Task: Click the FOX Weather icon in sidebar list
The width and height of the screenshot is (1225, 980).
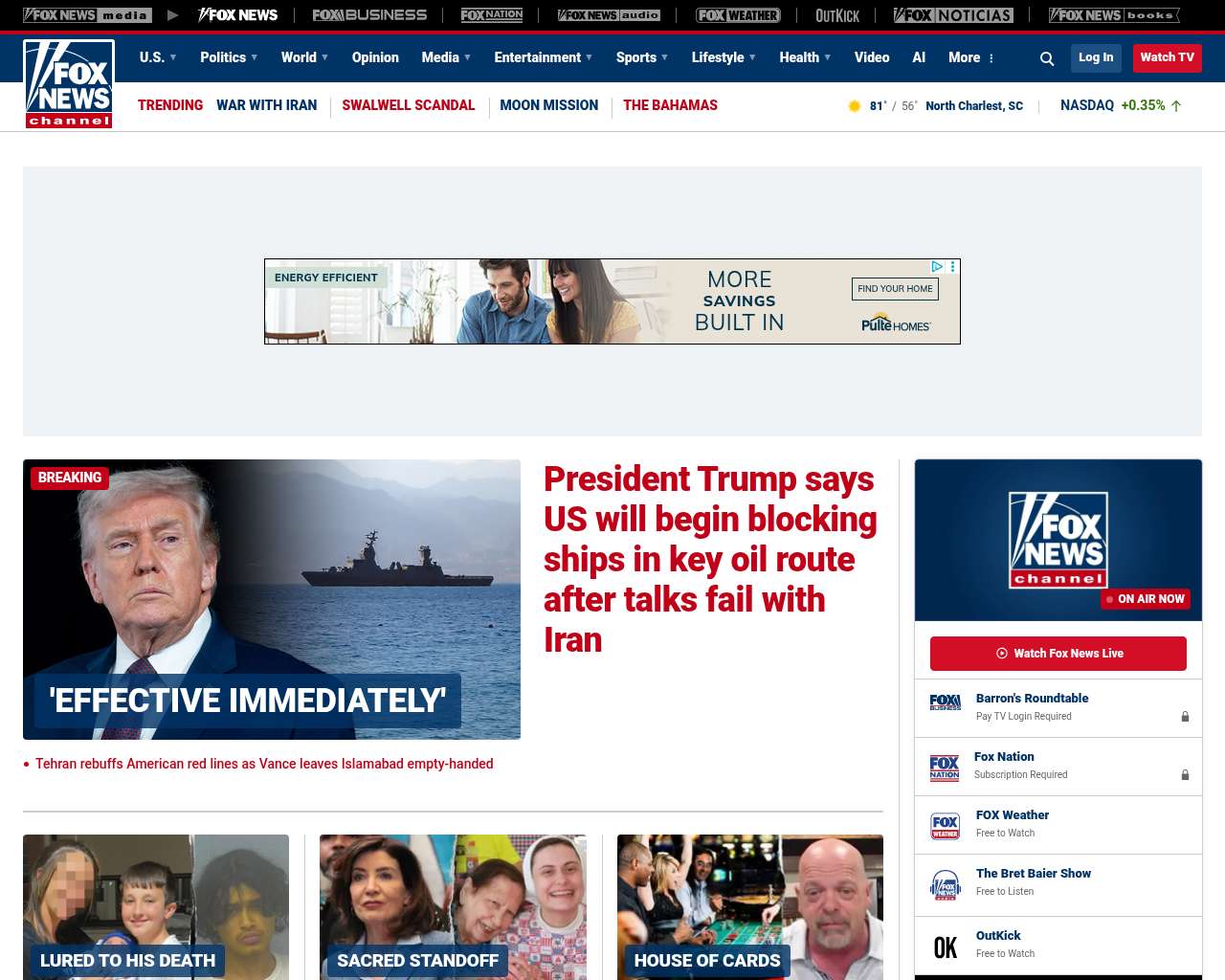Action: (x=946, y=826)
